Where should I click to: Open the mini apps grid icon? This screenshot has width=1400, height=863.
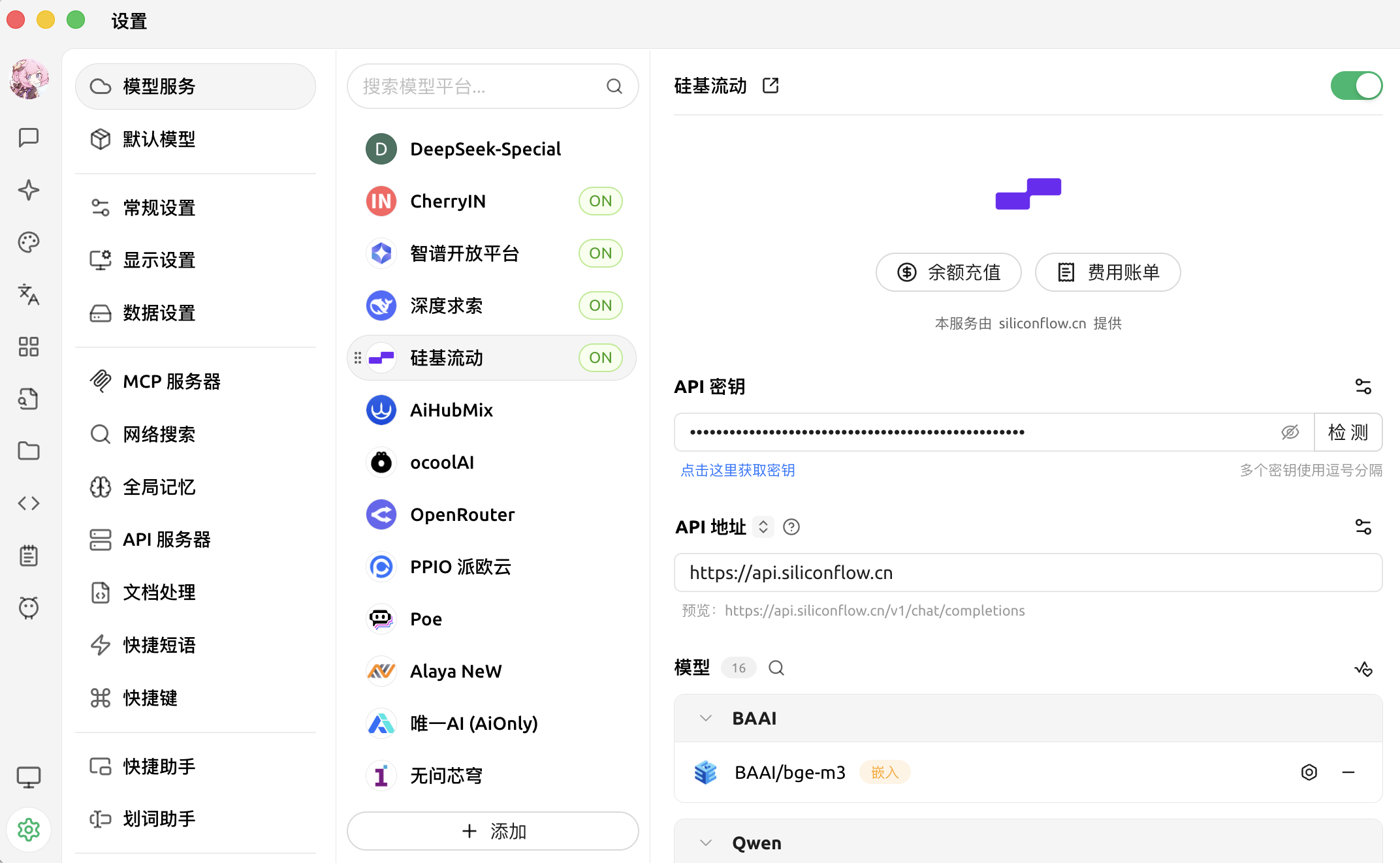pos(29,347)
